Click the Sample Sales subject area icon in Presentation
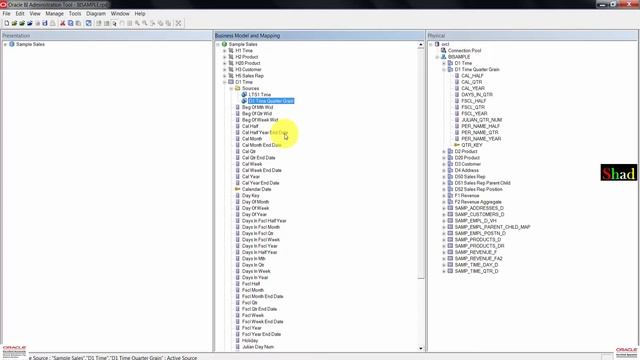 [12, 44]
